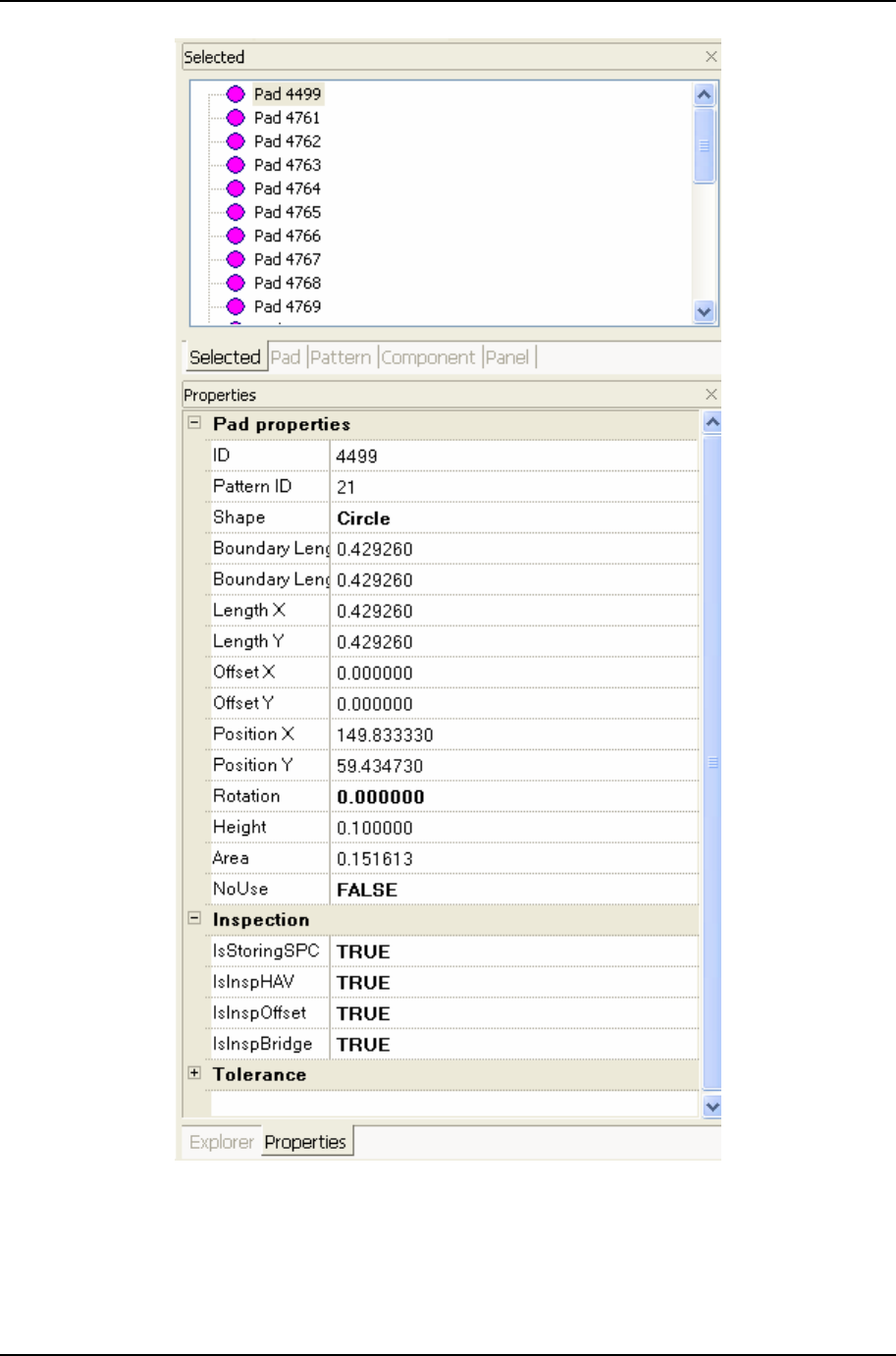Click the magenta pad icon next to Pad 4769

(236, 306)
